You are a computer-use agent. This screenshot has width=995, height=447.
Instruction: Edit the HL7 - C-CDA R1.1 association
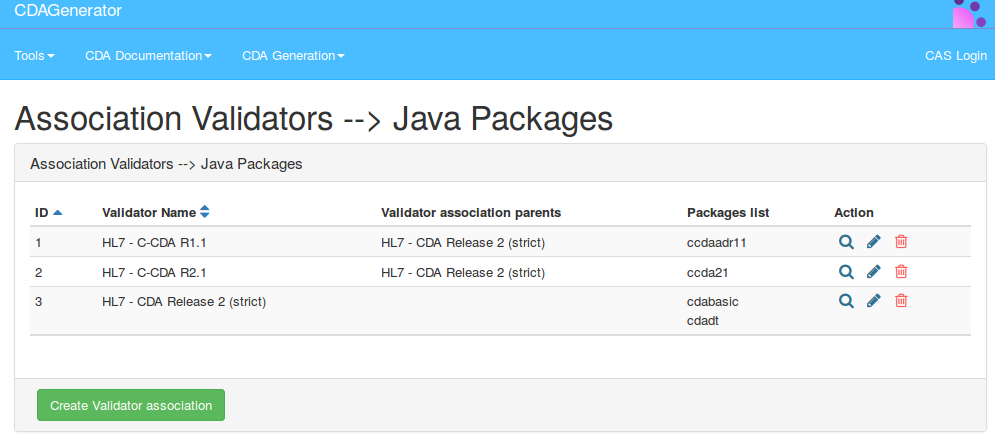pyautogui.click(x=873, y=242)
